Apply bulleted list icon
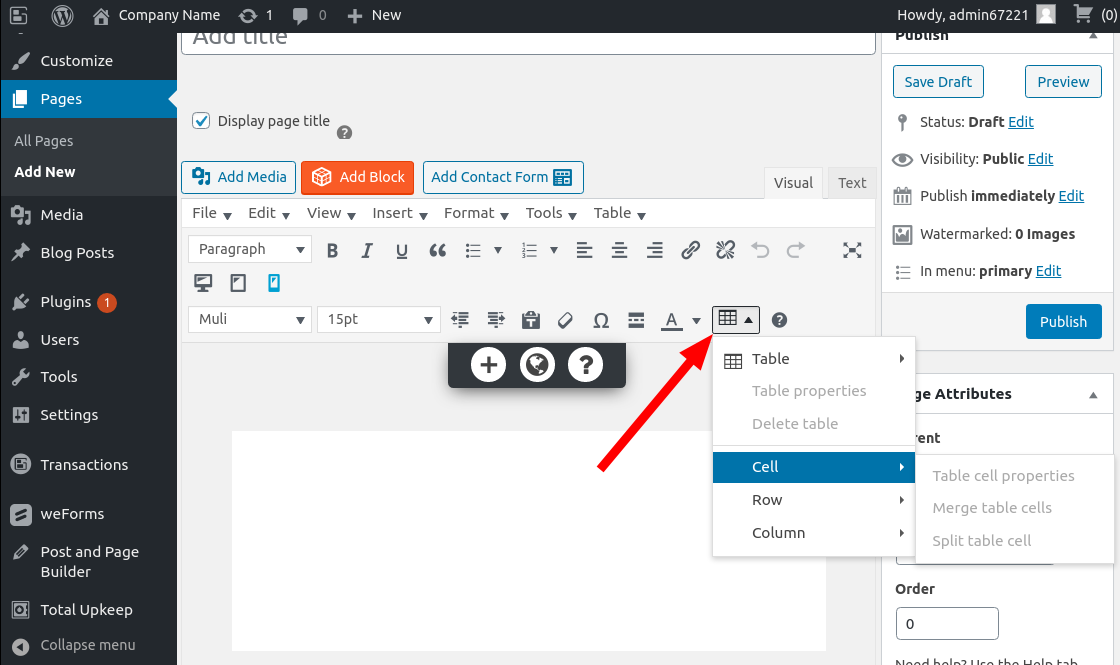Screen dimensions: 1120x665 (x=473, y=250)
